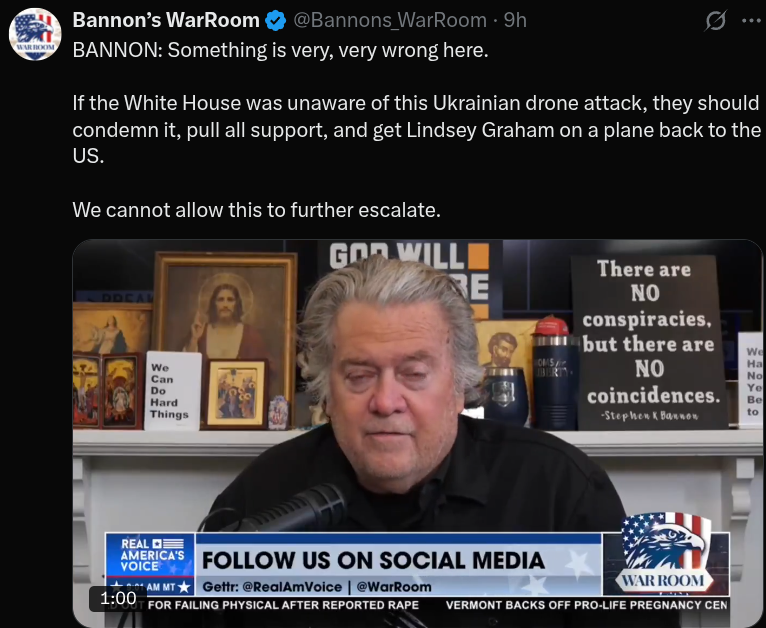Click the 'We Can Do Hard Things' card
The image size is (766, 628).
172,391
